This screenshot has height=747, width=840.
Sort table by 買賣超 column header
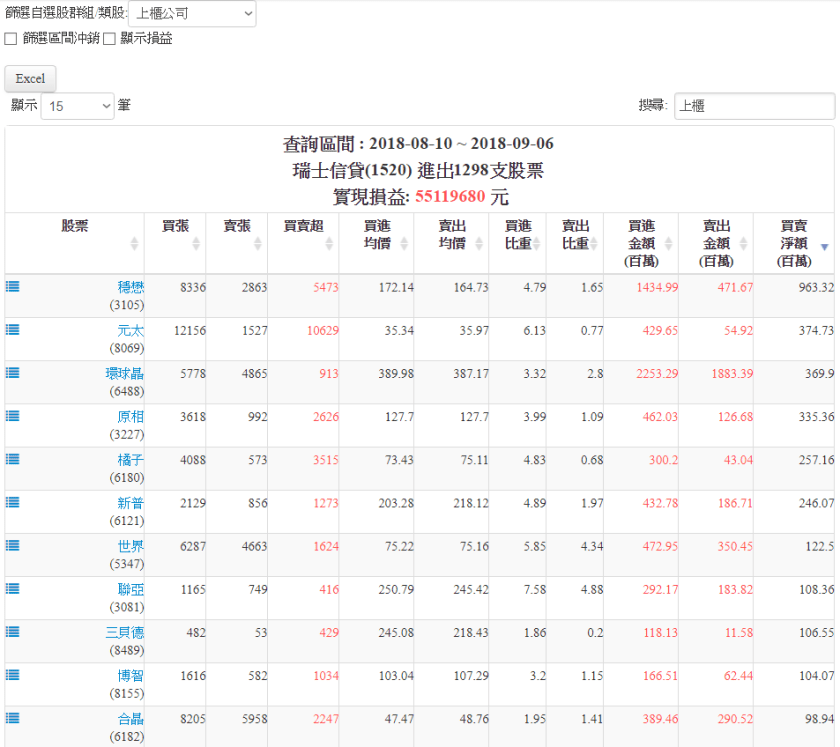[303, 234]
